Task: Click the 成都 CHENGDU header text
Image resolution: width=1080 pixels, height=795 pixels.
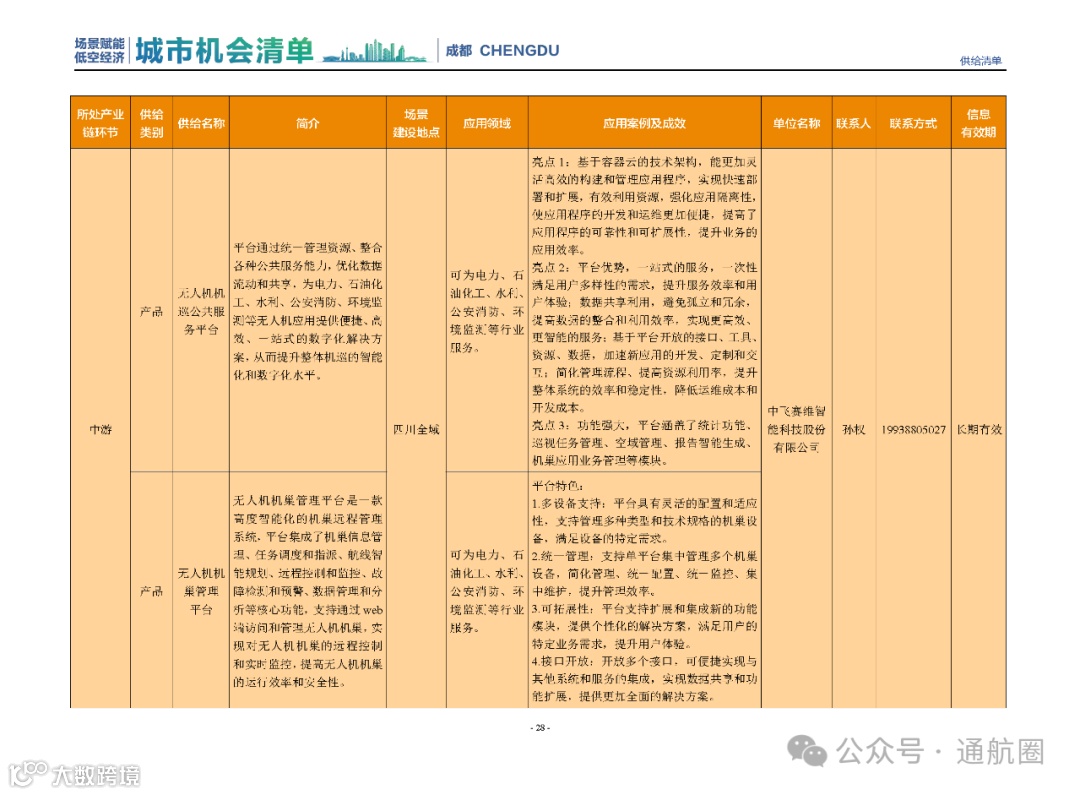Action: click(502, 50)
